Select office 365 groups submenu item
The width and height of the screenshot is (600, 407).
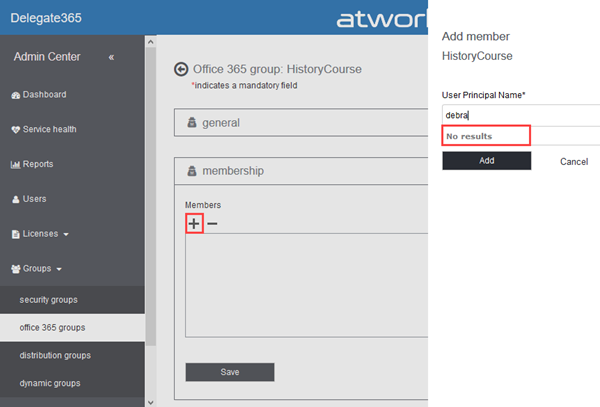click(x=72, y=328)
